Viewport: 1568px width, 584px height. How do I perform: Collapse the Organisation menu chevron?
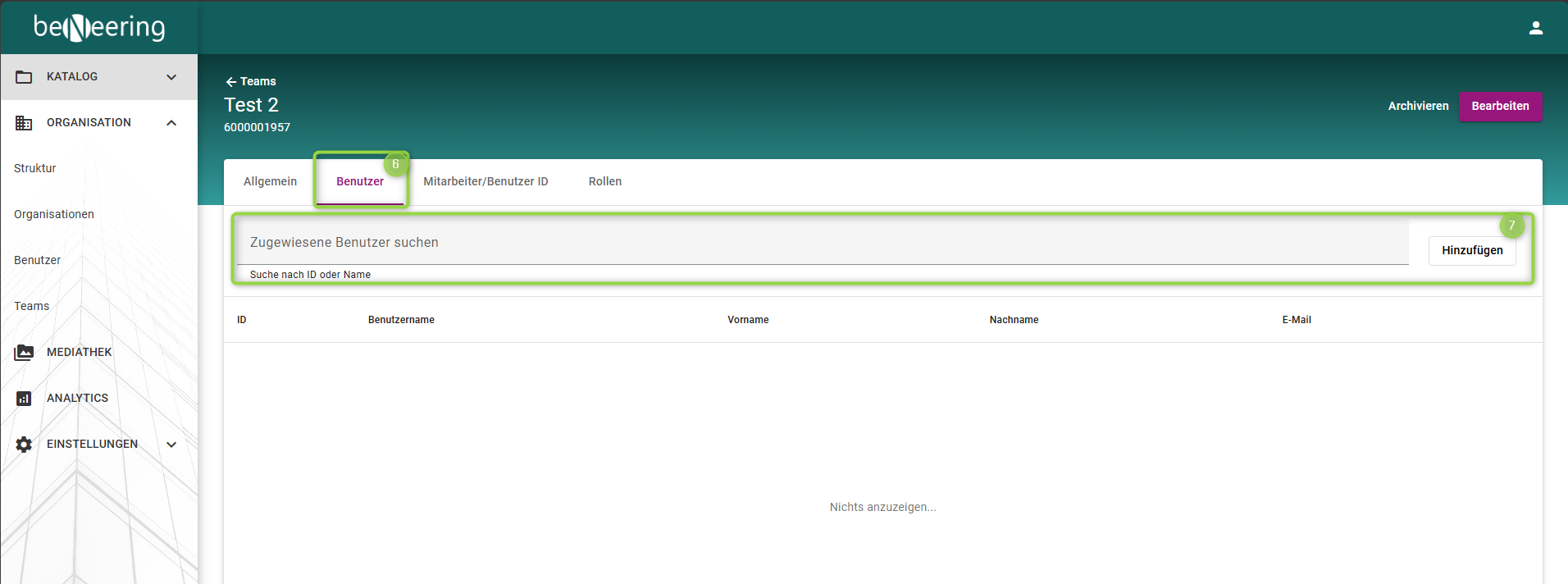(x=171, y=123)
